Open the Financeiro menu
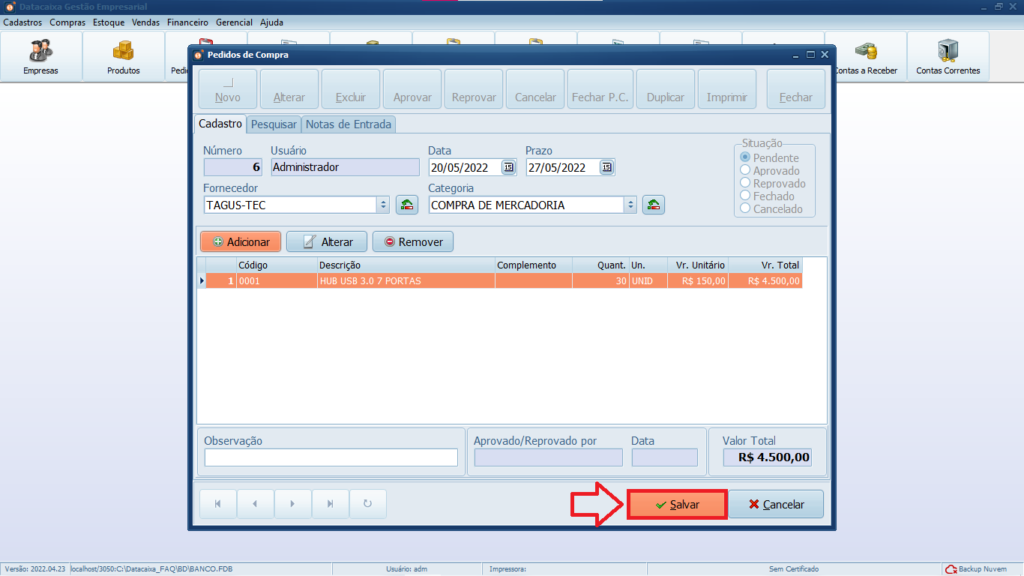Screen dimensions: 1024x576 187,22
